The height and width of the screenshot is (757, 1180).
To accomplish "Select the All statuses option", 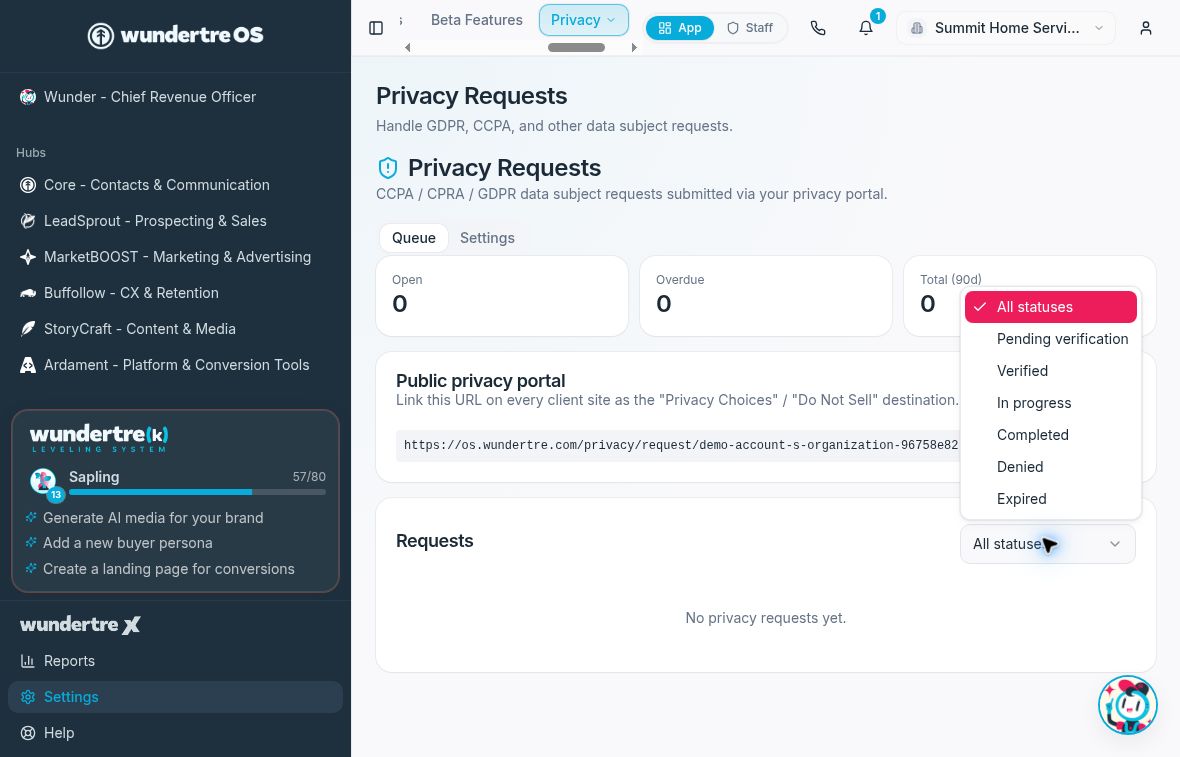I will pos(1051,307).
